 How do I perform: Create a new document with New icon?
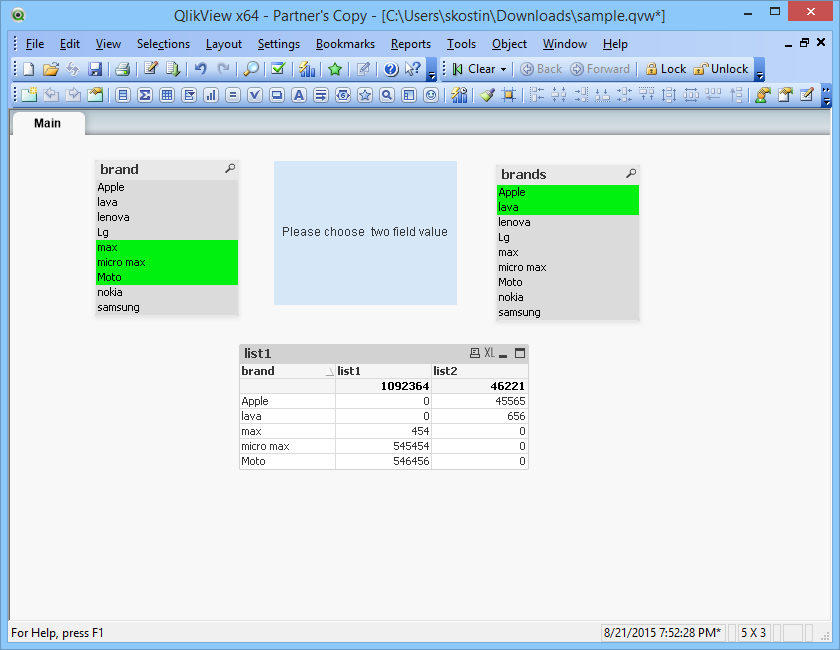tap(29, 69)
